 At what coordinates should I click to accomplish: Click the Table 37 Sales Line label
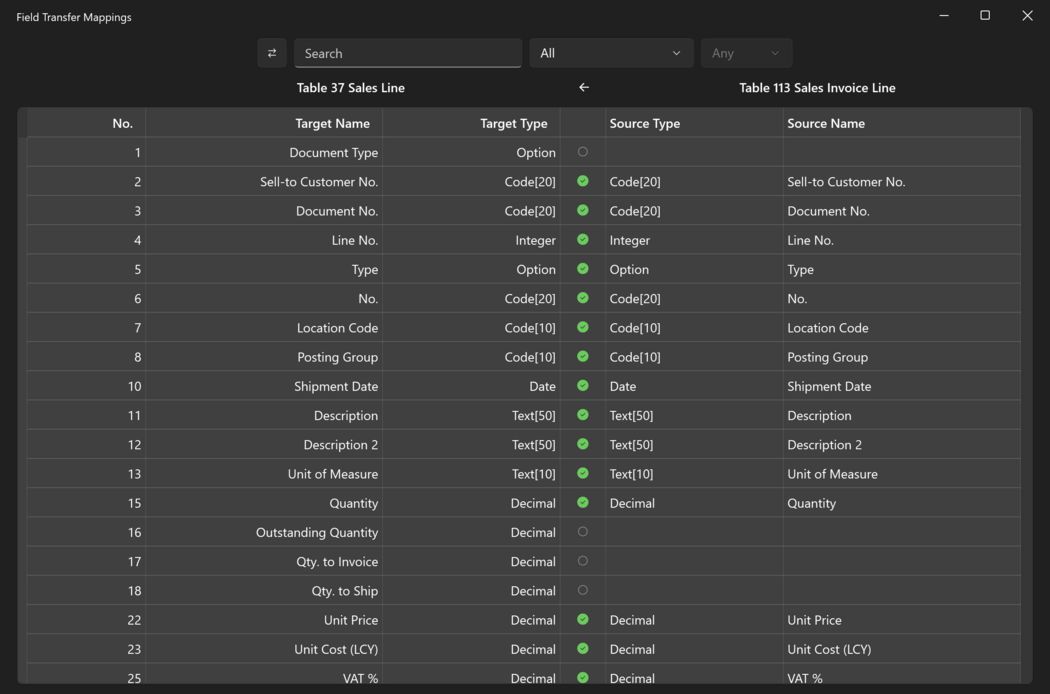350,88
